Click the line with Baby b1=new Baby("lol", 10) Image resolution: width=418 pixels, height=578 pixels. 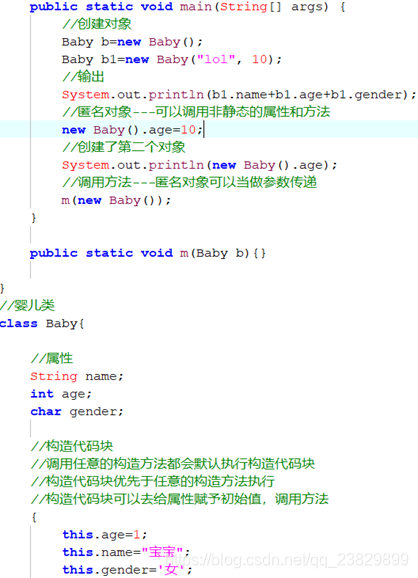[x=171, y=60]
